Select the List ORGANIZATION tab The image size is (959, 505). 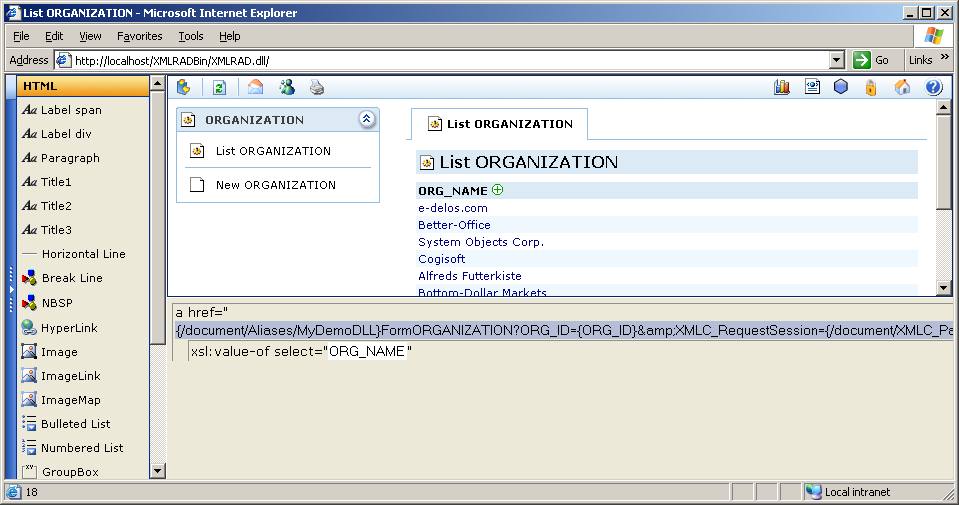500,124
